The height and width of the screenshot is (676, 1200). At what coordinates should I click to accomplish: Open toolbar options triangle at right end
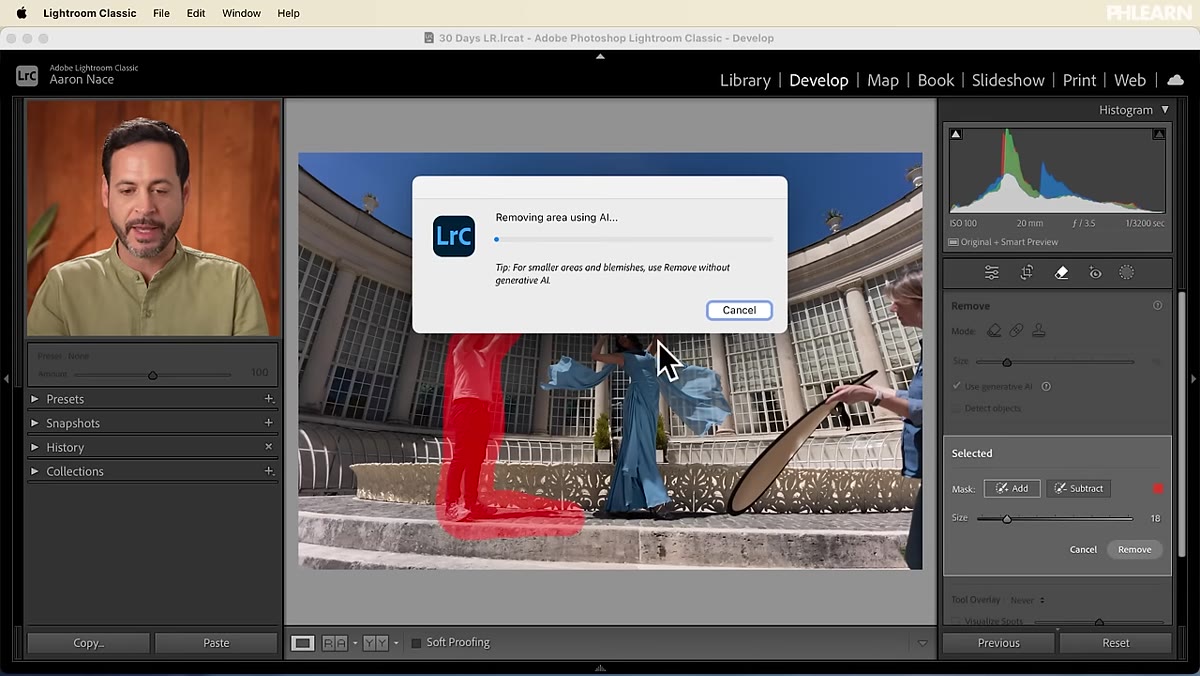click(922, 643)
